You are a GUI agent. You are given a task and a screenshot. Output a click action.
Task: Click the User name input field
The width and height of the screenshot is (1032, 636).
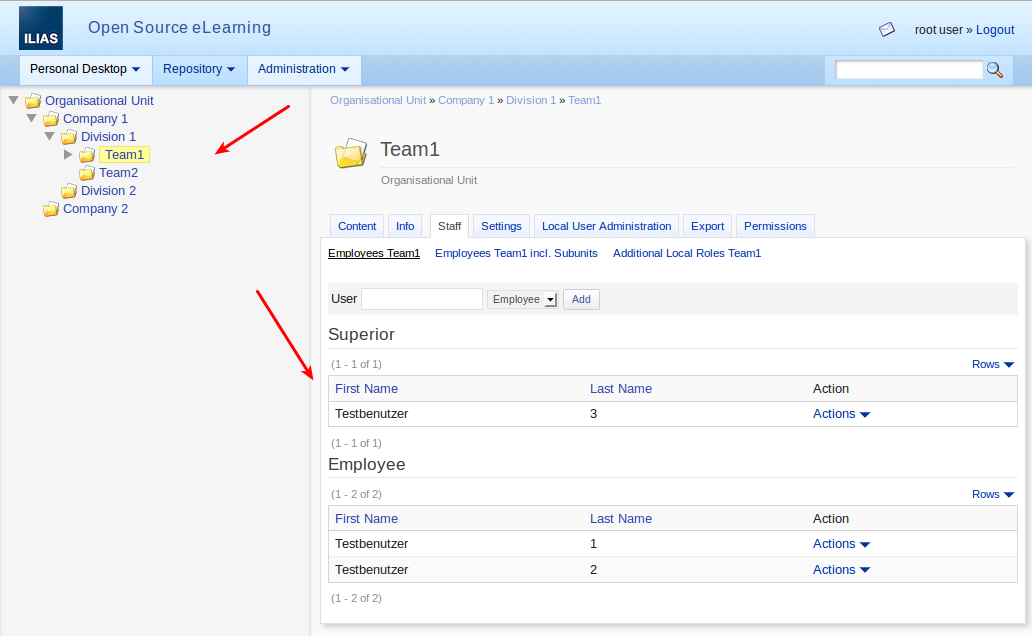[x=421, y=299]
